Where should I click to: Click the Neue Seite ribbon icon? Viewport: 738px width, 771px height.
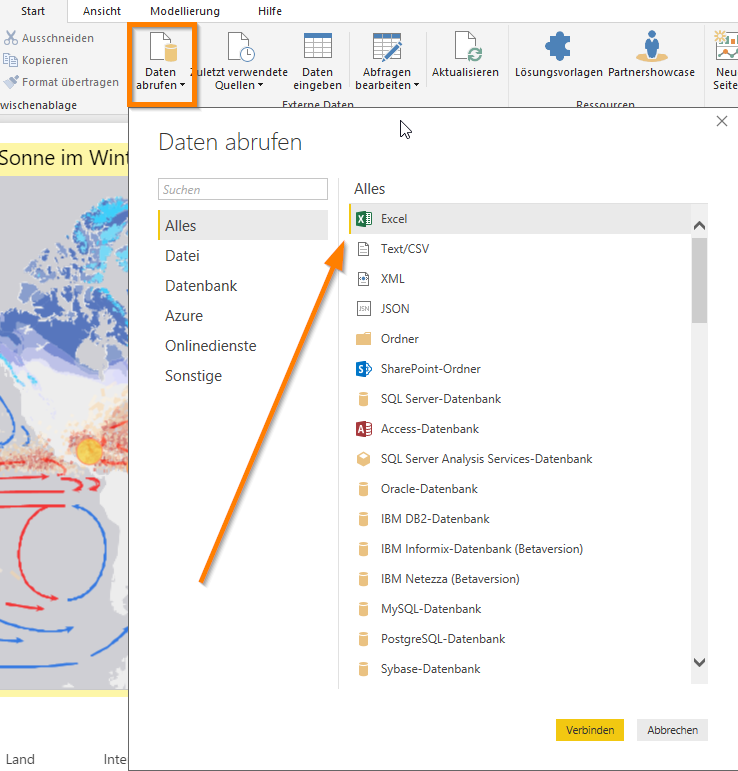[726, 46]
